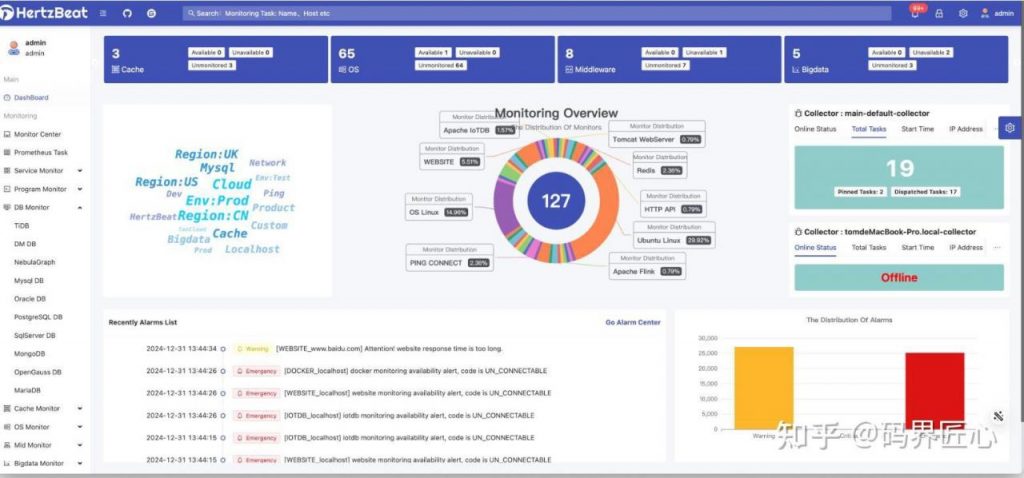Open the Monitor Center sidebar item

pos(37,134)
